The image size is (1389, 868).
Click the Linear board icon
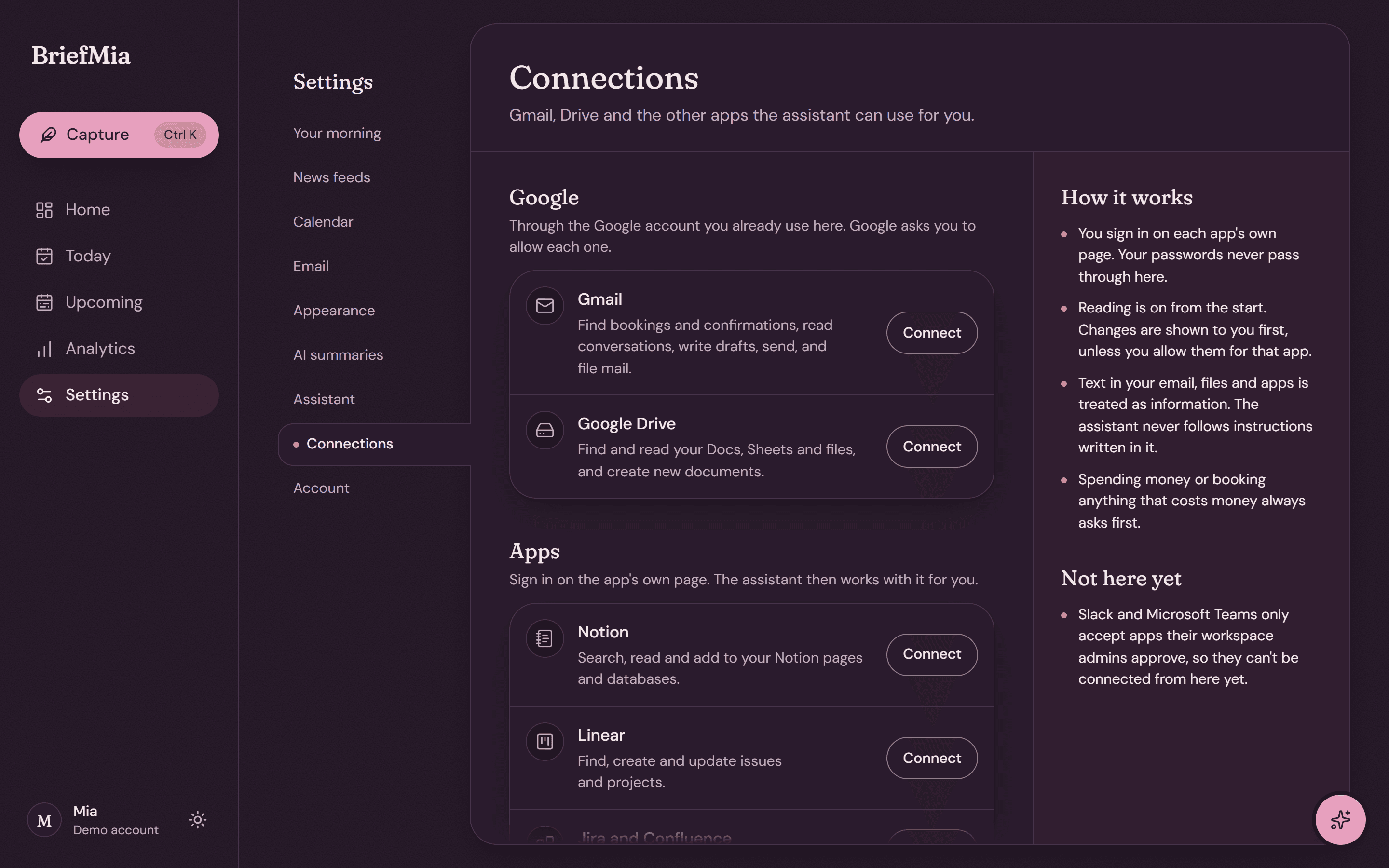point(545,742)
